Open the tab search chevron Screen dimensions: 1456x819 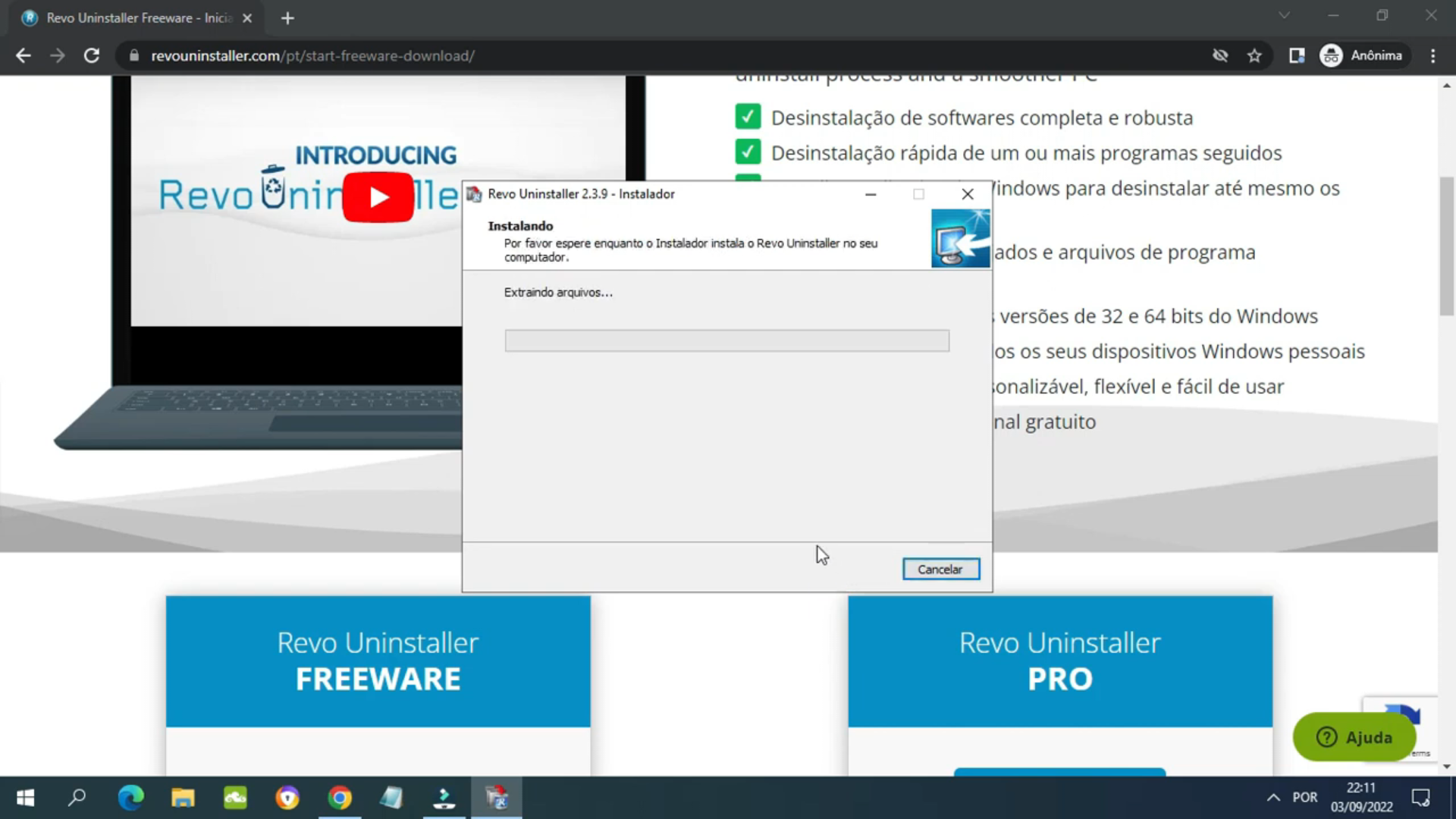point(1284,15)
